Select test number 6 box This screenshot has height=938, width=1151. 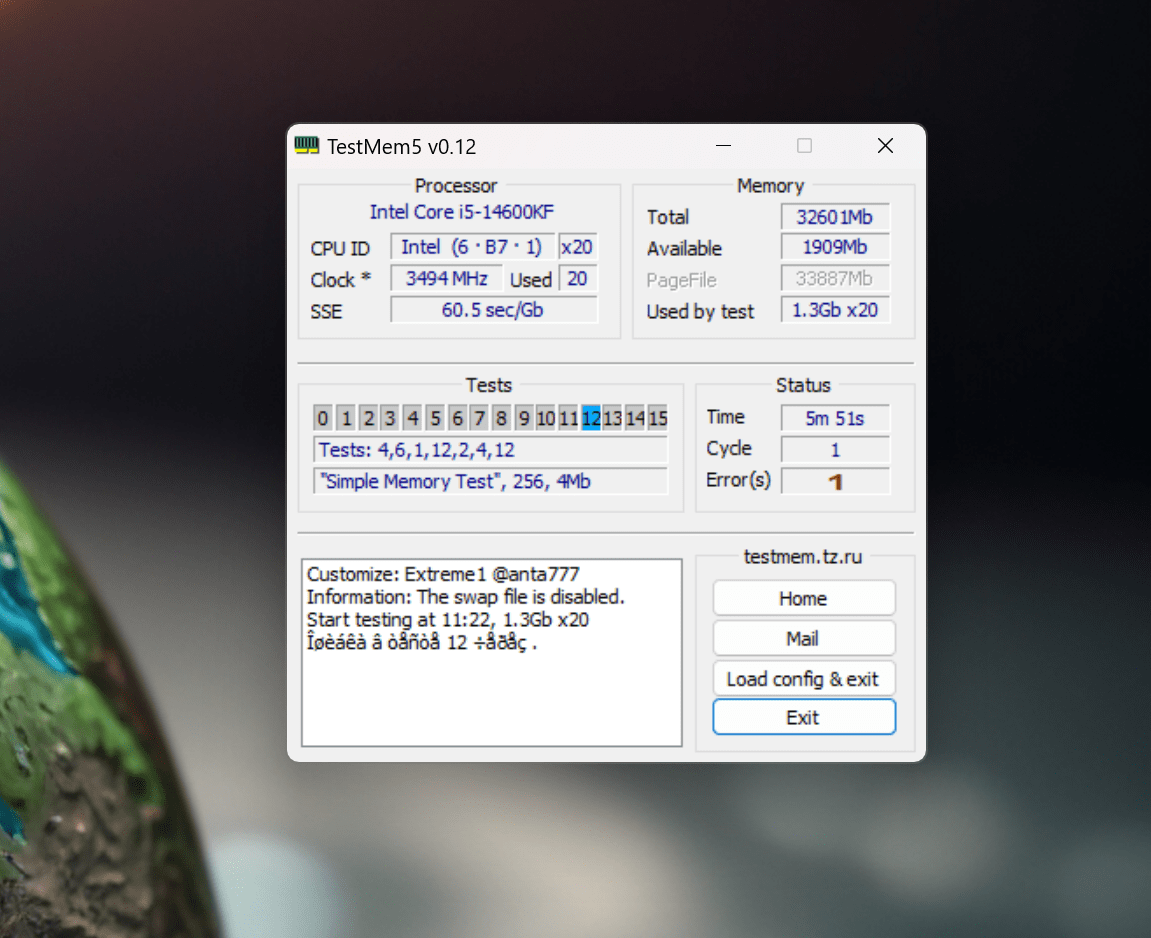click(457, 418)
